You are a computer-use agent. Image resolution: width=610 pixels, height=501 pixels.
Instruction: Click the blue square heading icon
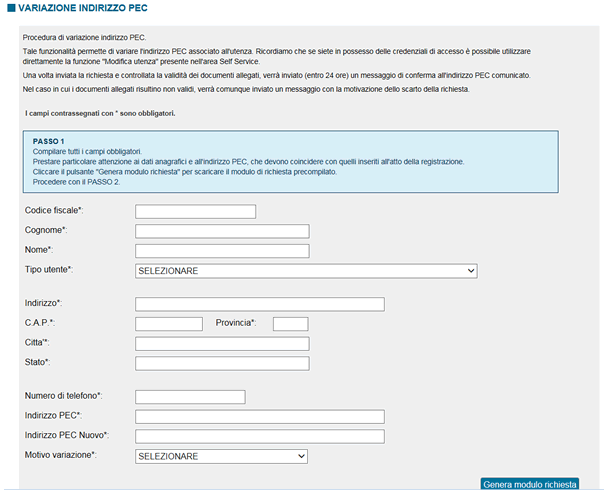[x=11, y=8]
